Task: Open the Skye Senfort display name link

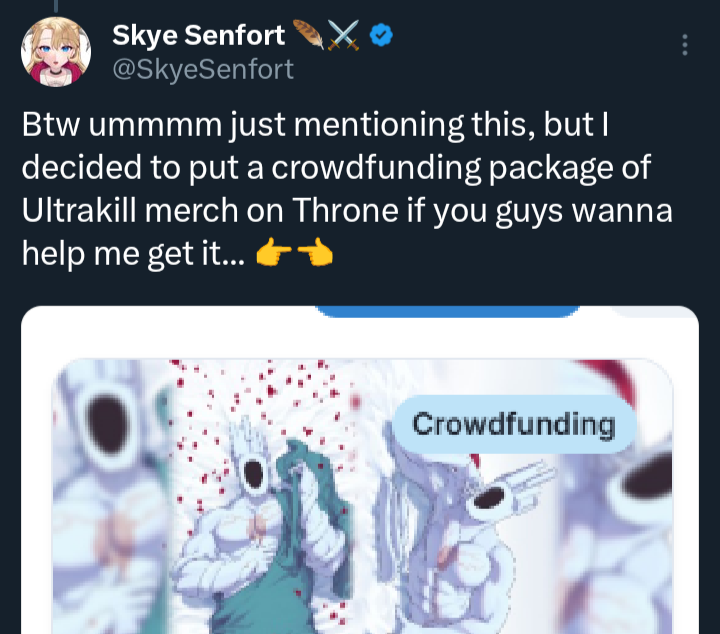Action: (x=198, y=35)
